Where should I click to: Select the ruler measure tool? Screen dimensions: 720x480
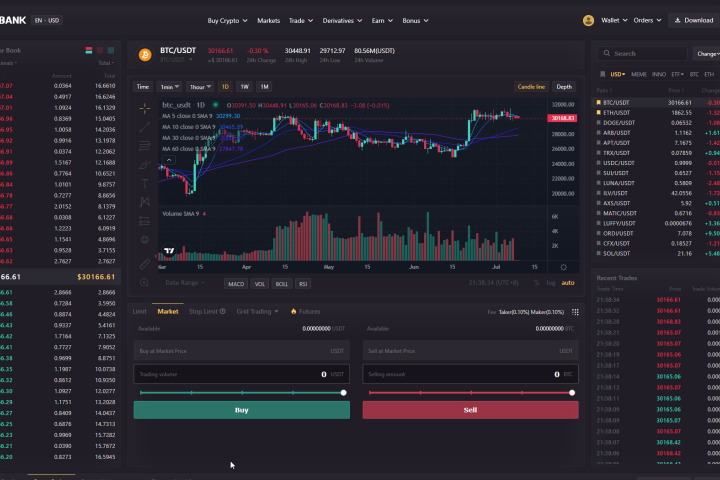click(x=145, y=264)
